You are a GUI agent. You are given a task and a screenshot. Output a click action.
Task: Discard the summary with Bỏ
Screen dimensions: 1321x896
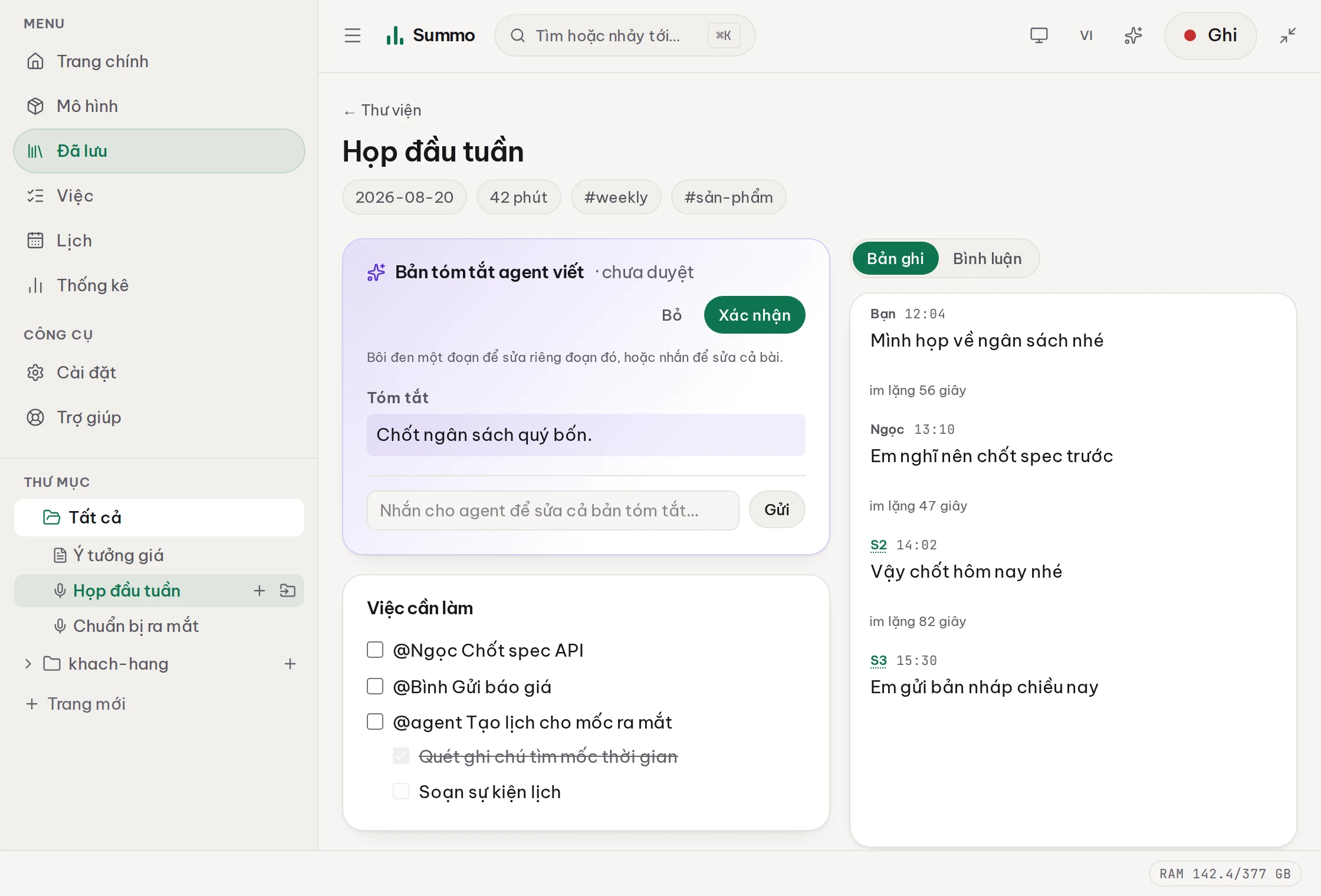(x=672, y=315)
